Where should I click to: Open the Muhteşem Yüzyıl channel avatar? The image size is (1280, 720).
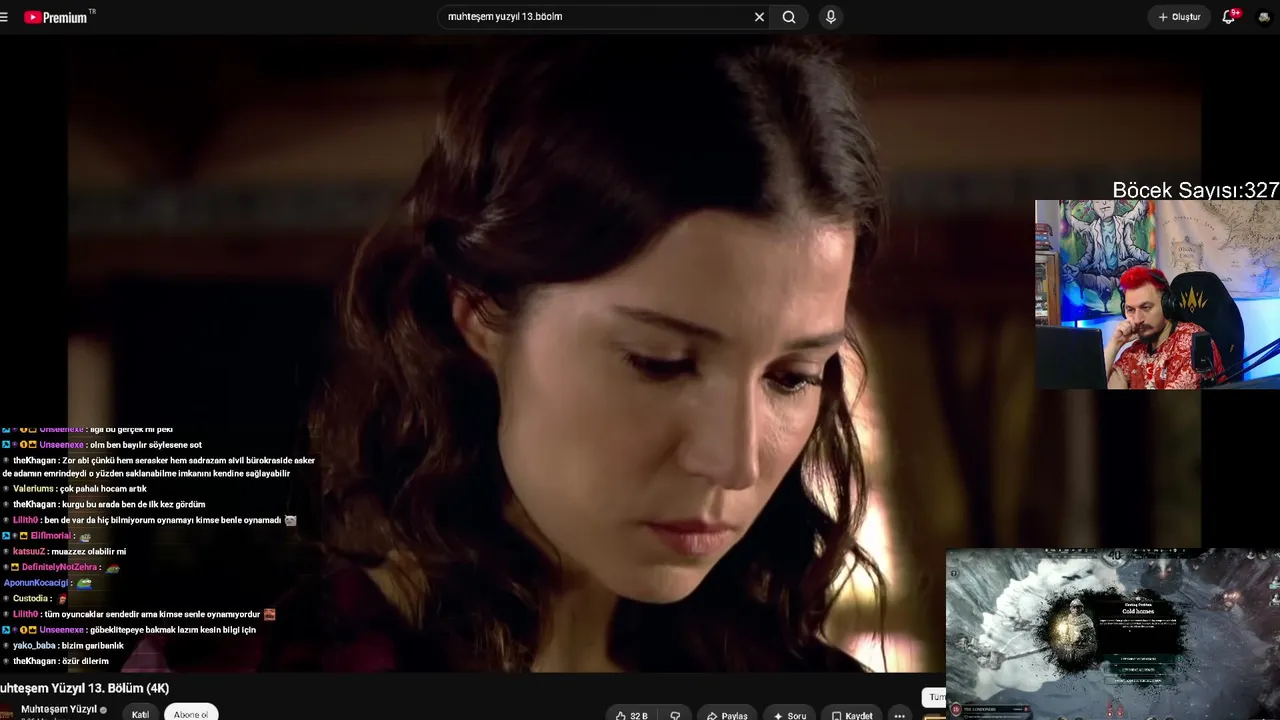click(x=6, y=712)
